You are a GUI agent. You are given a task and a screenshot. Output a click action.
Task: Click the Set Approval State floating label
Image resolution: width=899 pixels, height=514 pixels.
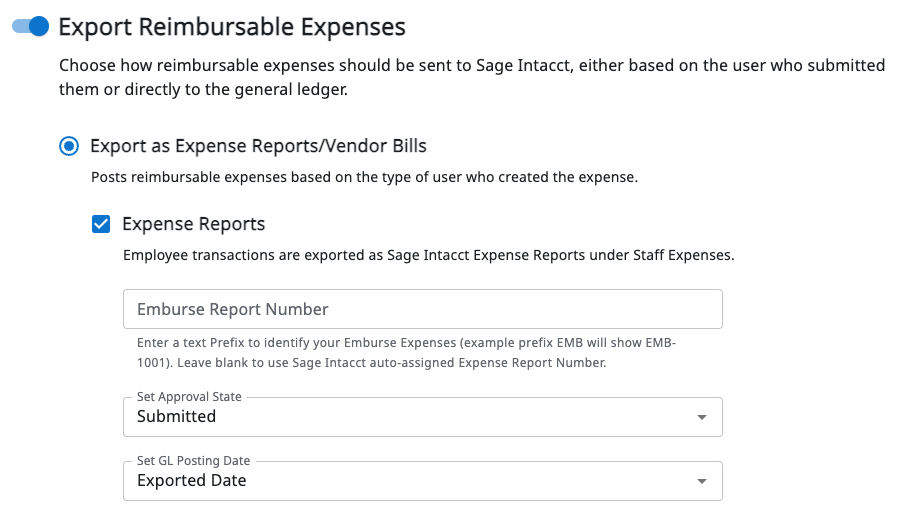(189, 397)
